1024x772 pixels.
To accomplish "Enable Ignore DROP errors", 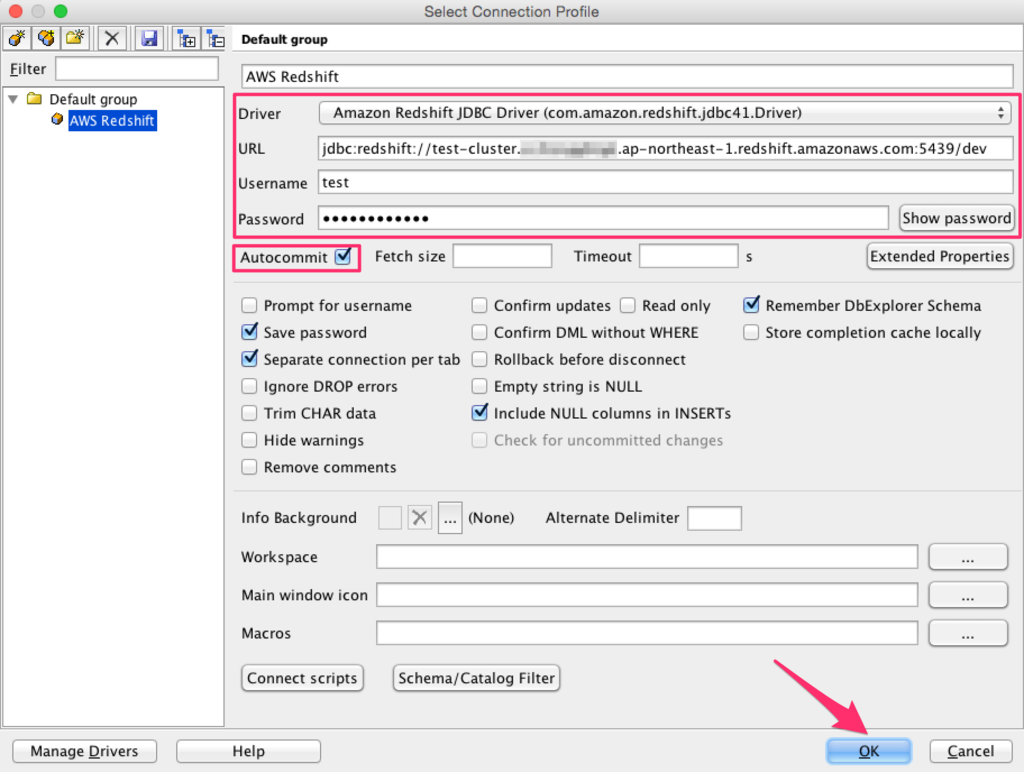I will (x=249, y=386).
